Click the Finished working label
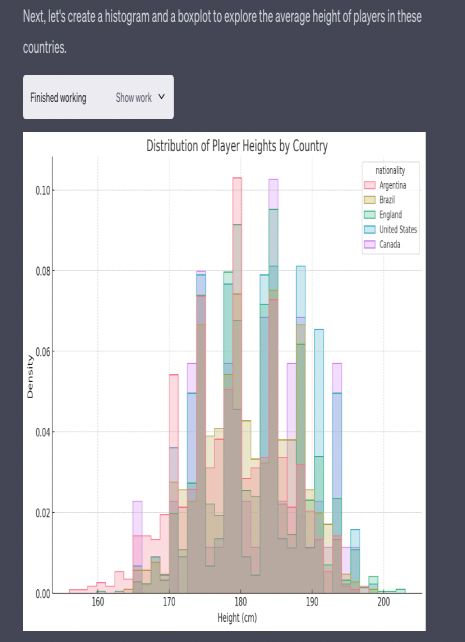The width and height of the screenshot is (465, 642). (x=58, y=97)
